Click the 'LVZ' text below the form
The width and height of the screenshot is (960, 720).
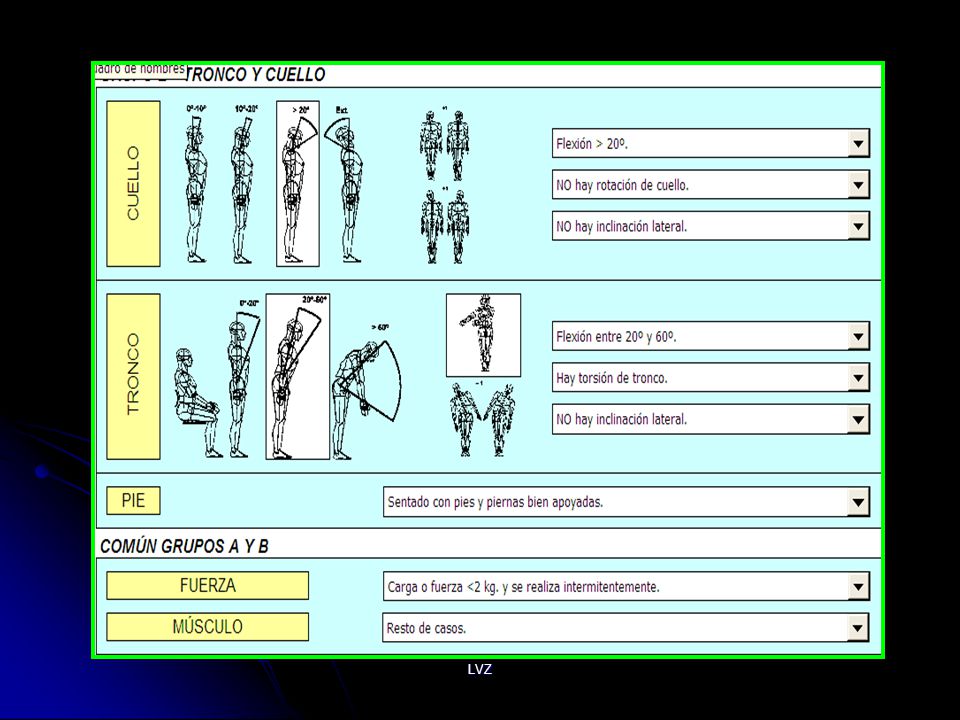[x=479, y=669]
